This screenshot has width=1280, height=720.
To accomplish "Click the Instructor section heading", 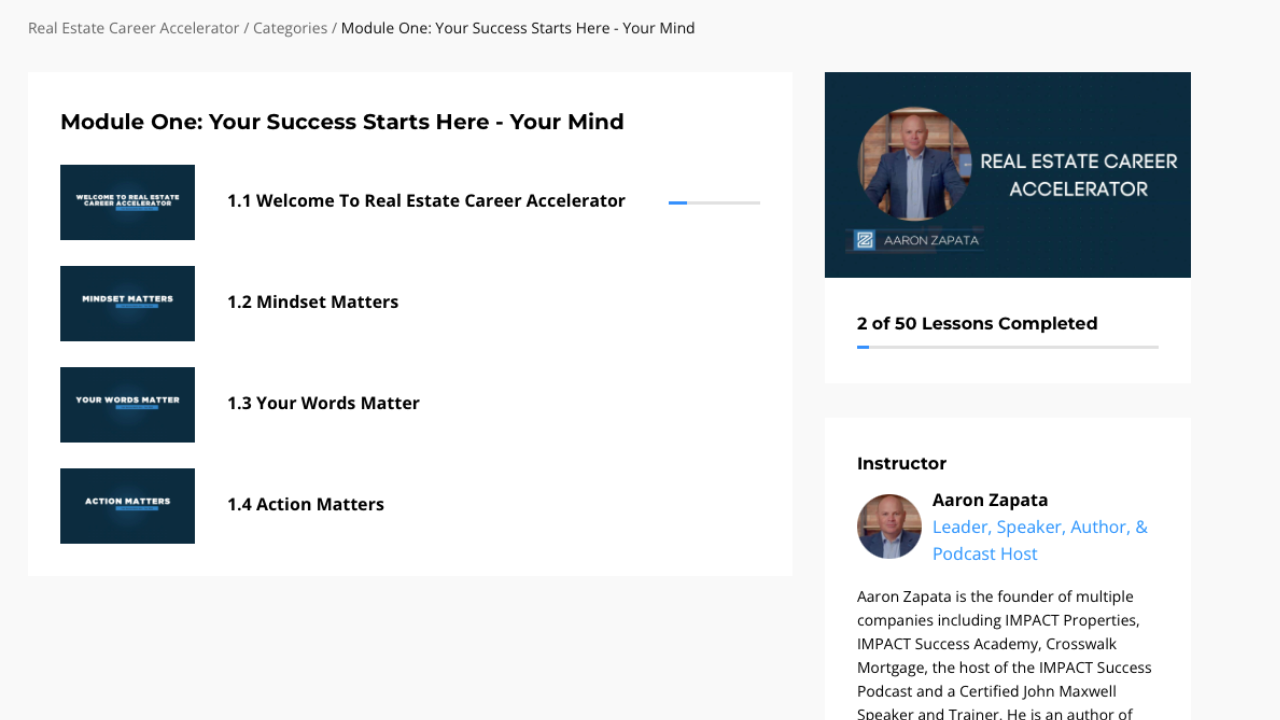I will point(901,463).
